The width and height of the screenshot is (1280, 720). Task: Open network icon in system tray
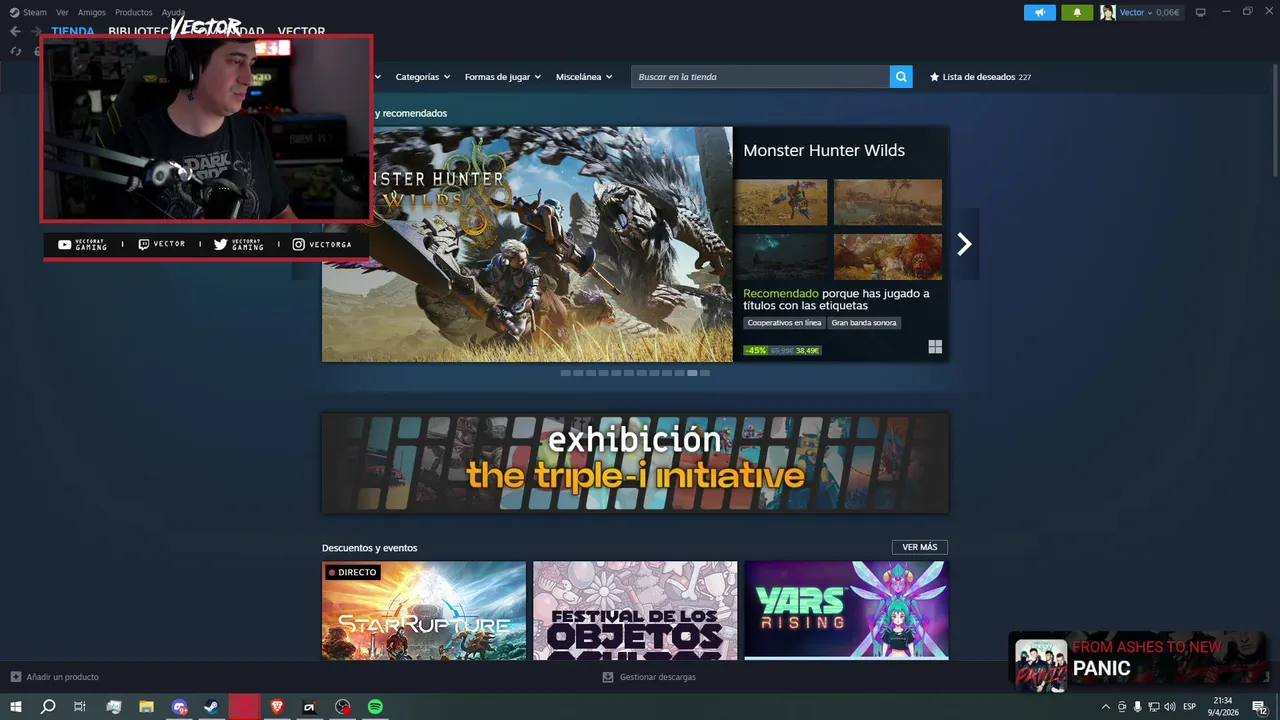coord(1153,707)
